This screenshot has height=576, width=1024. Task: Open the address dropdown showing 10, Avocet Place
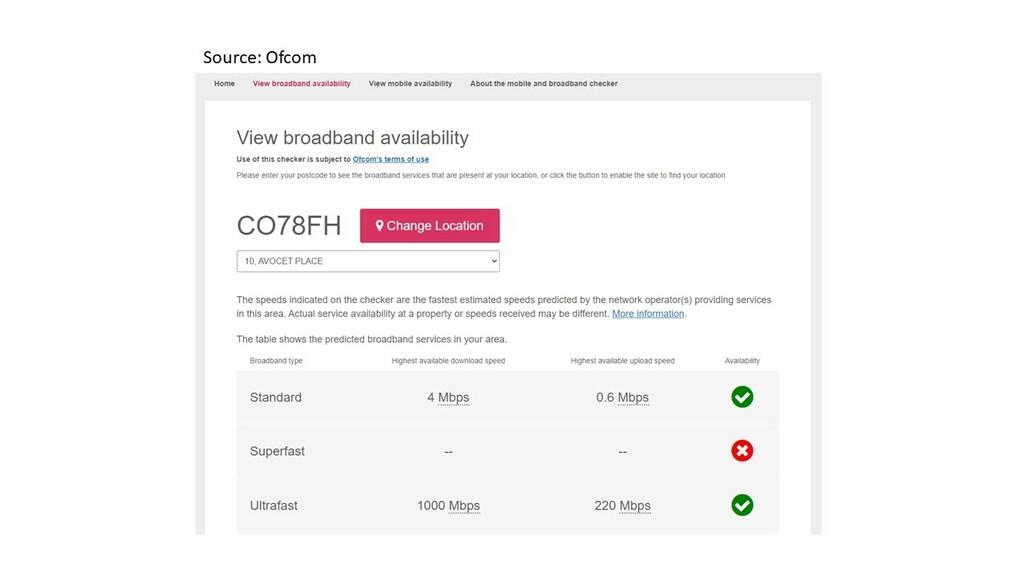tap(368, 261)
